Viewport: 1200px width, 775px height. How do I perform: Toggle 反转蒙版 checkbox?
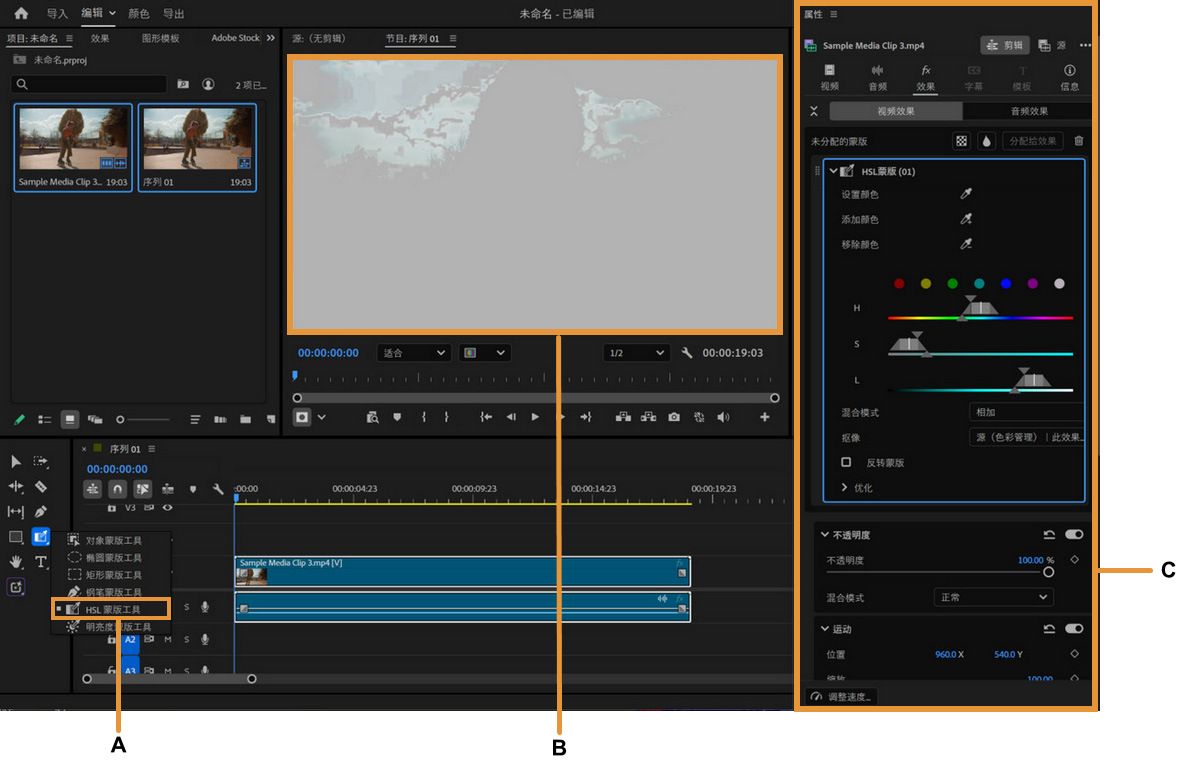pyautogui.click(x=846, y=462)
